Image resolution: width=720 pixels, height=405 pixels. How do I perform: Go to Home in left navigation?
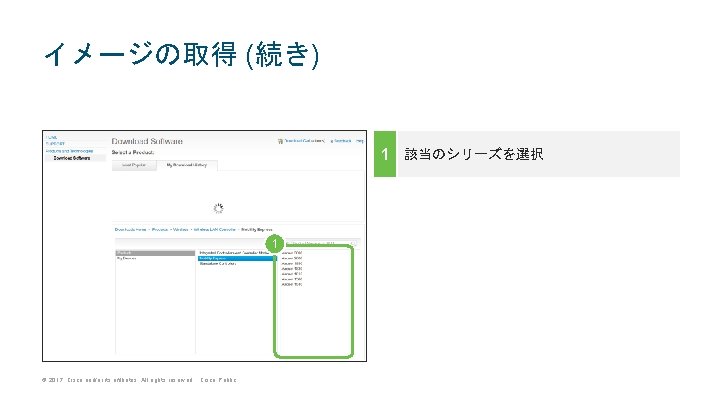(51, 137)
